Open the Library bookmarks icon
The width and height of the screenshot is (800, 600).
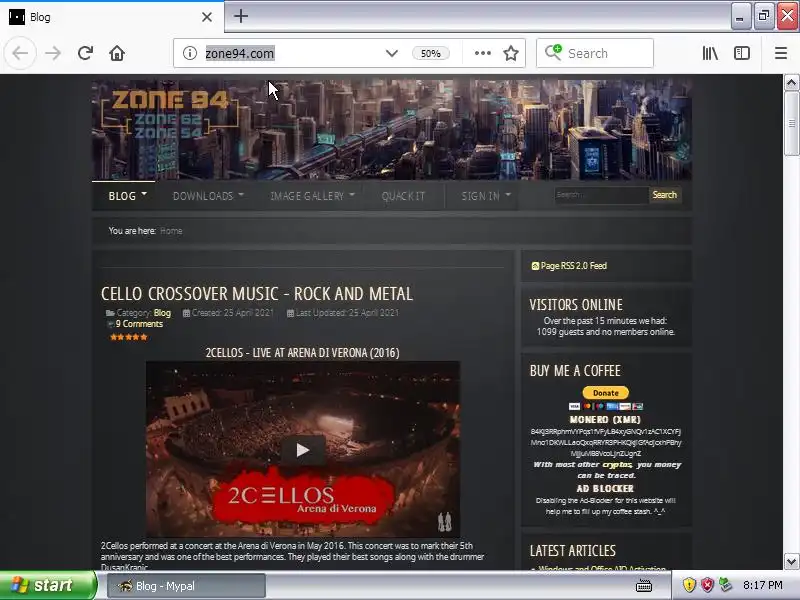coord(710,53)
